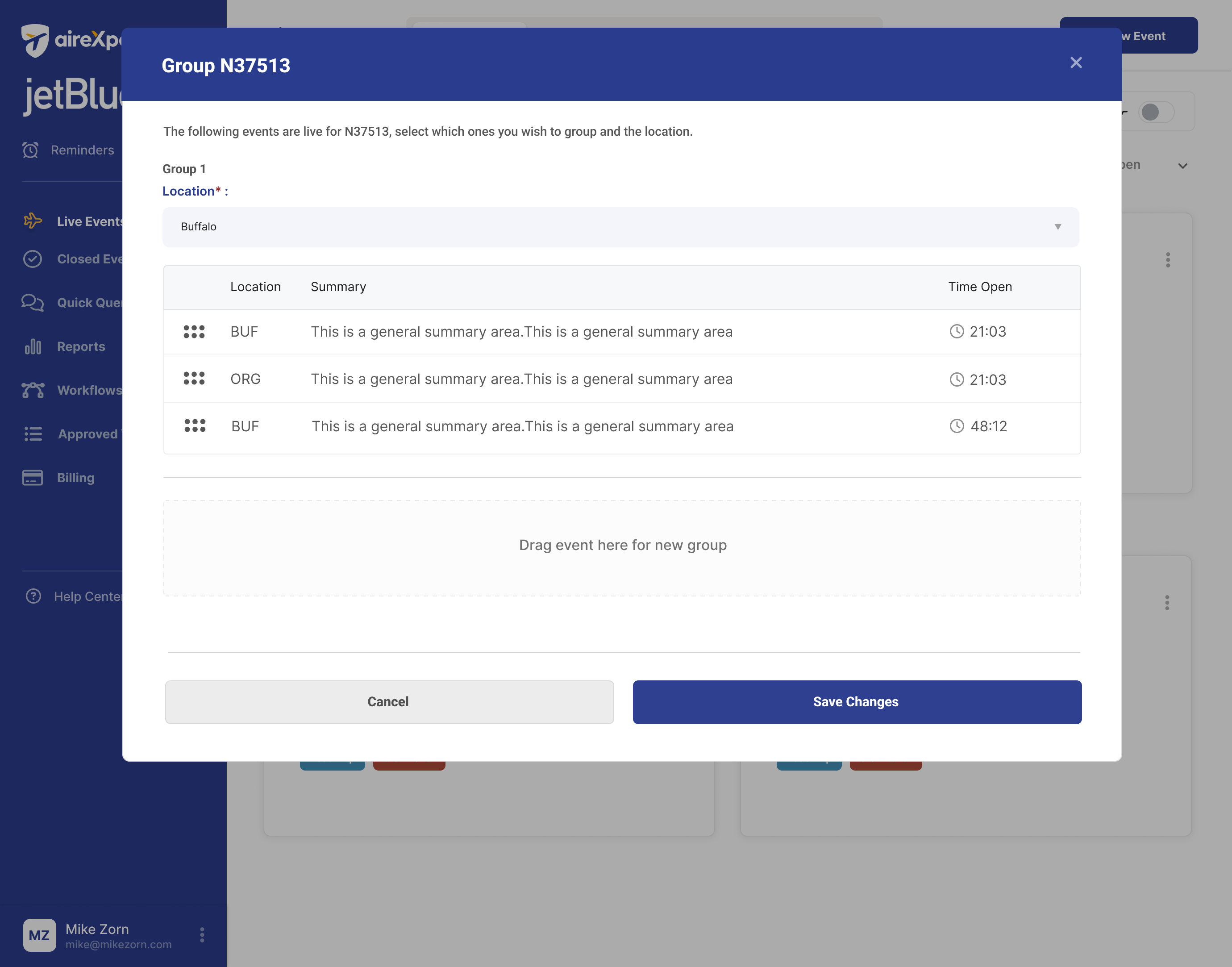This screenshot has width=1232, height=967.
Task: Click the aireXpert logo icon
Action: pos(35,40)
